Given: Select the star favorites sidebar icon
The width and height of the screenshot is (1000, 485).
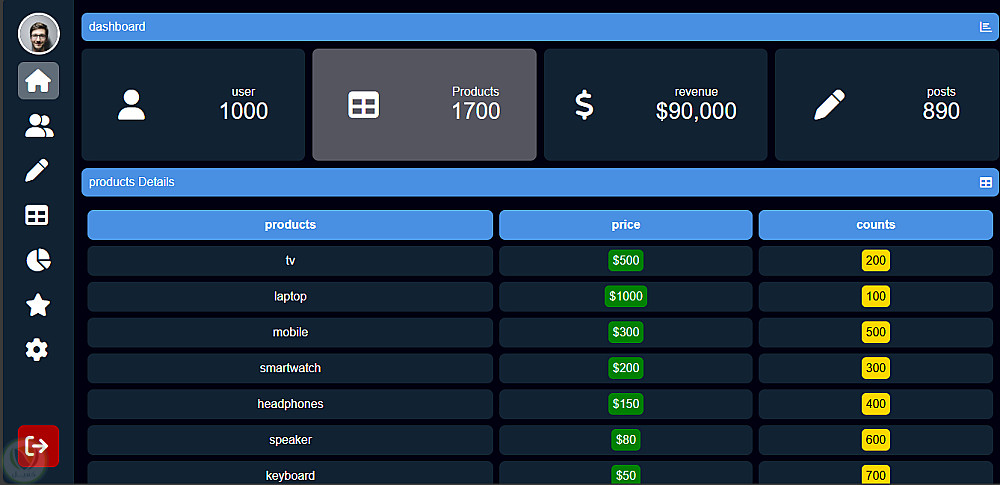Looking at the screenshot, I should coord(38,305).
